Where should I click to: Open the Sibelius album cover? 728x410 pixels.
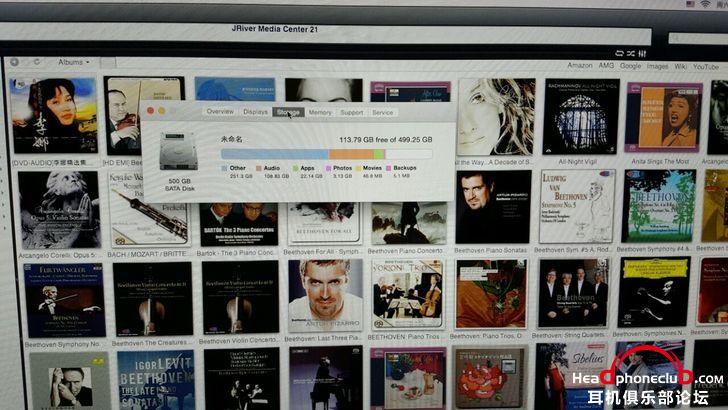[571, 376]
